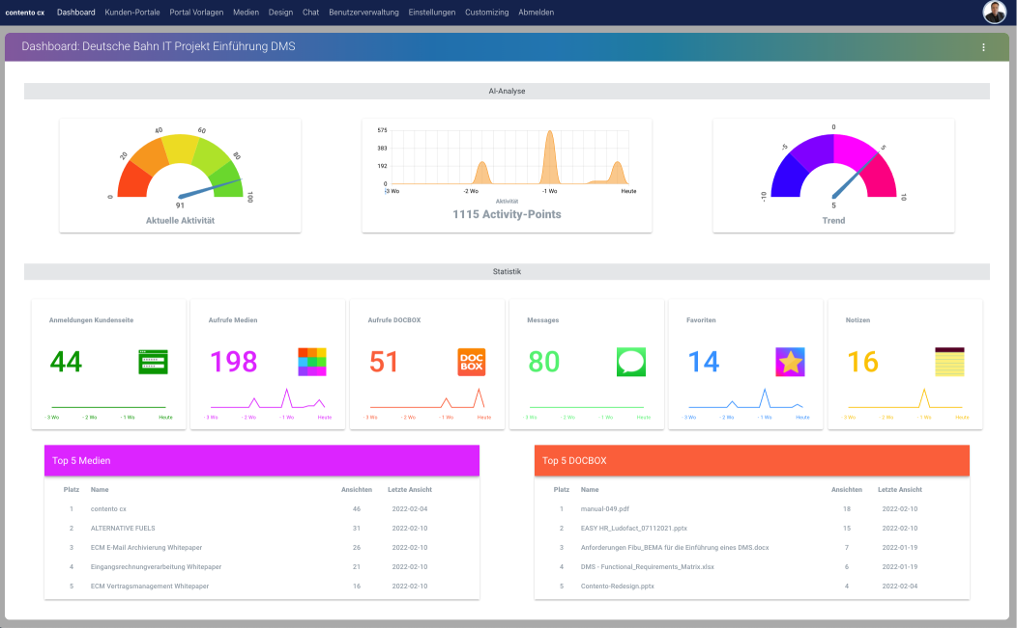
Task: Click the 1115 Activity-Points label
Action: coord(507,215)
